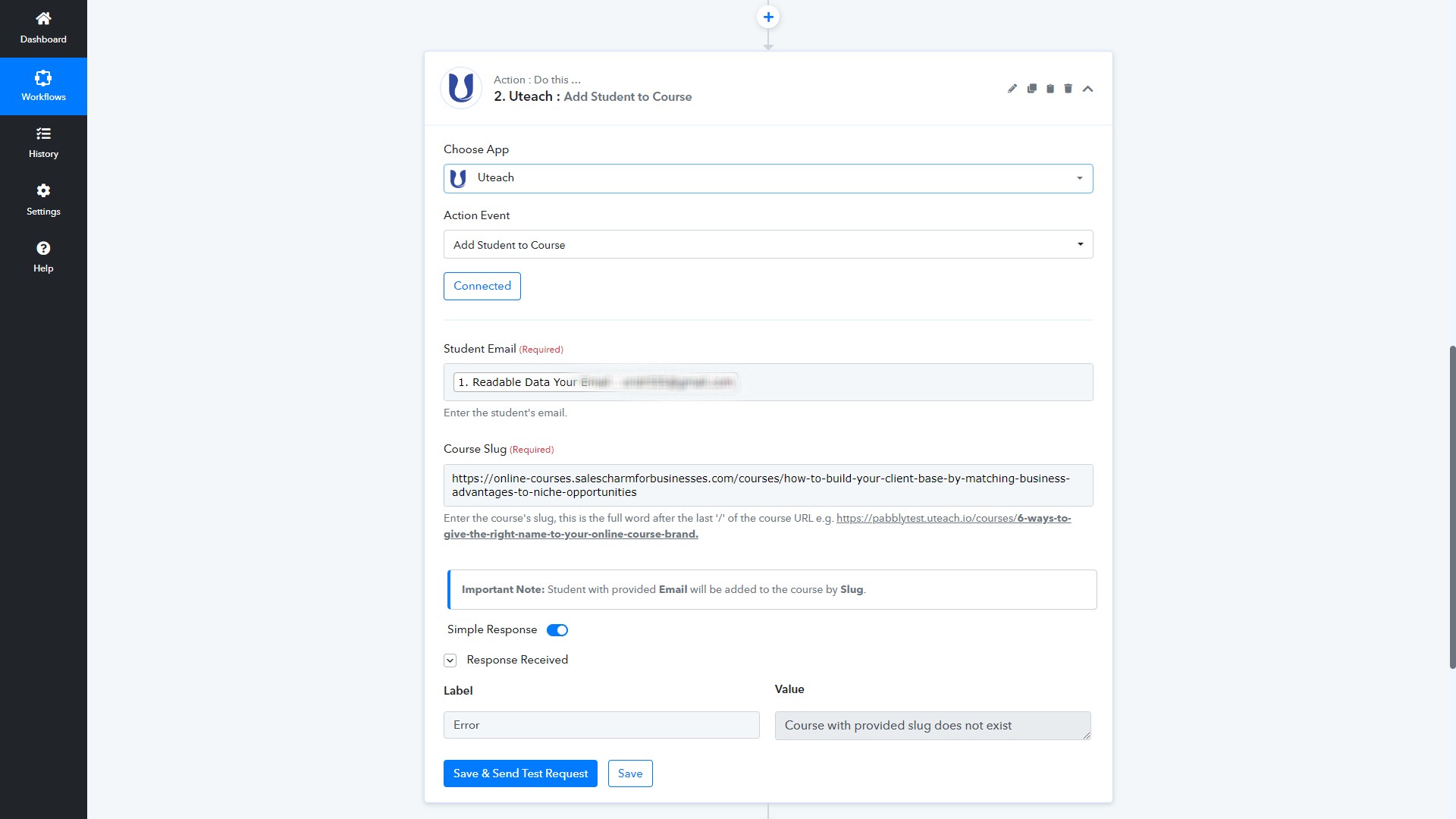Add a new step with the plus button
This screenshot has width=1456, height=819.
tap(768, 17)
